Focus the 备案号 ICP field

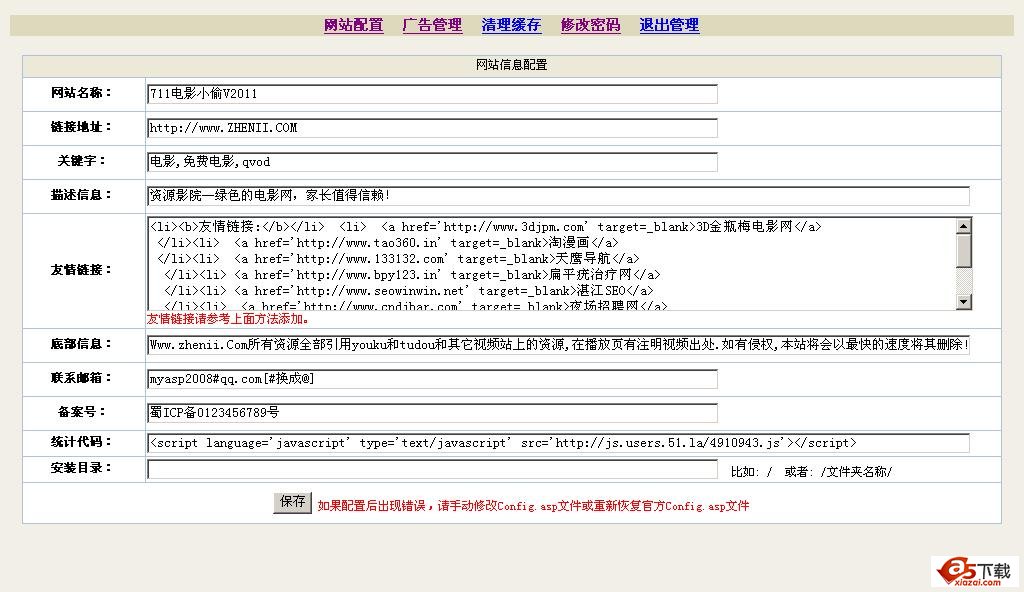pyautogui.click(x=432, y=413)
